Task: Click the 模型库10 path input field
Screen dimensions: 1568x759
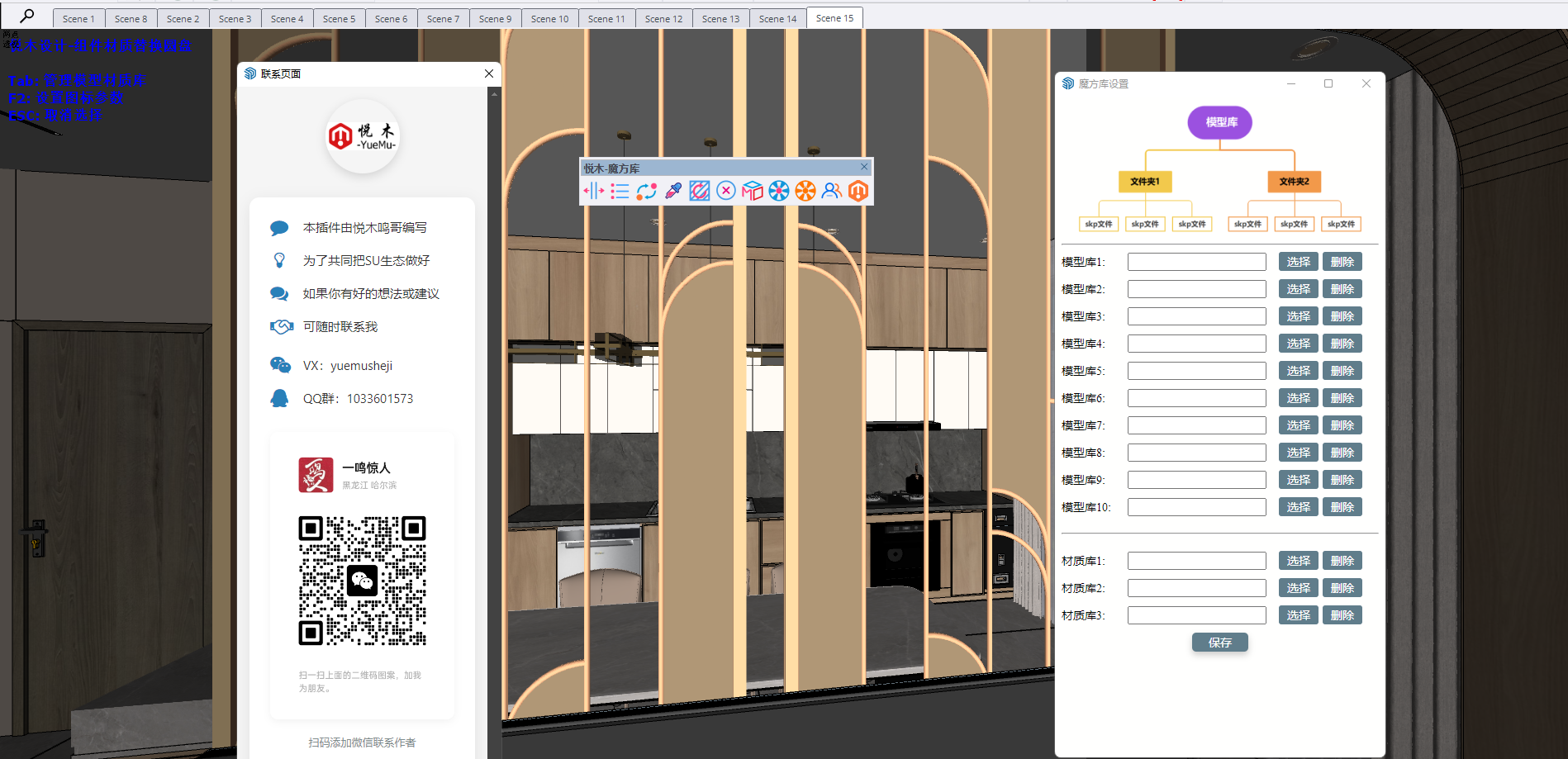Action: point(1196,507)
